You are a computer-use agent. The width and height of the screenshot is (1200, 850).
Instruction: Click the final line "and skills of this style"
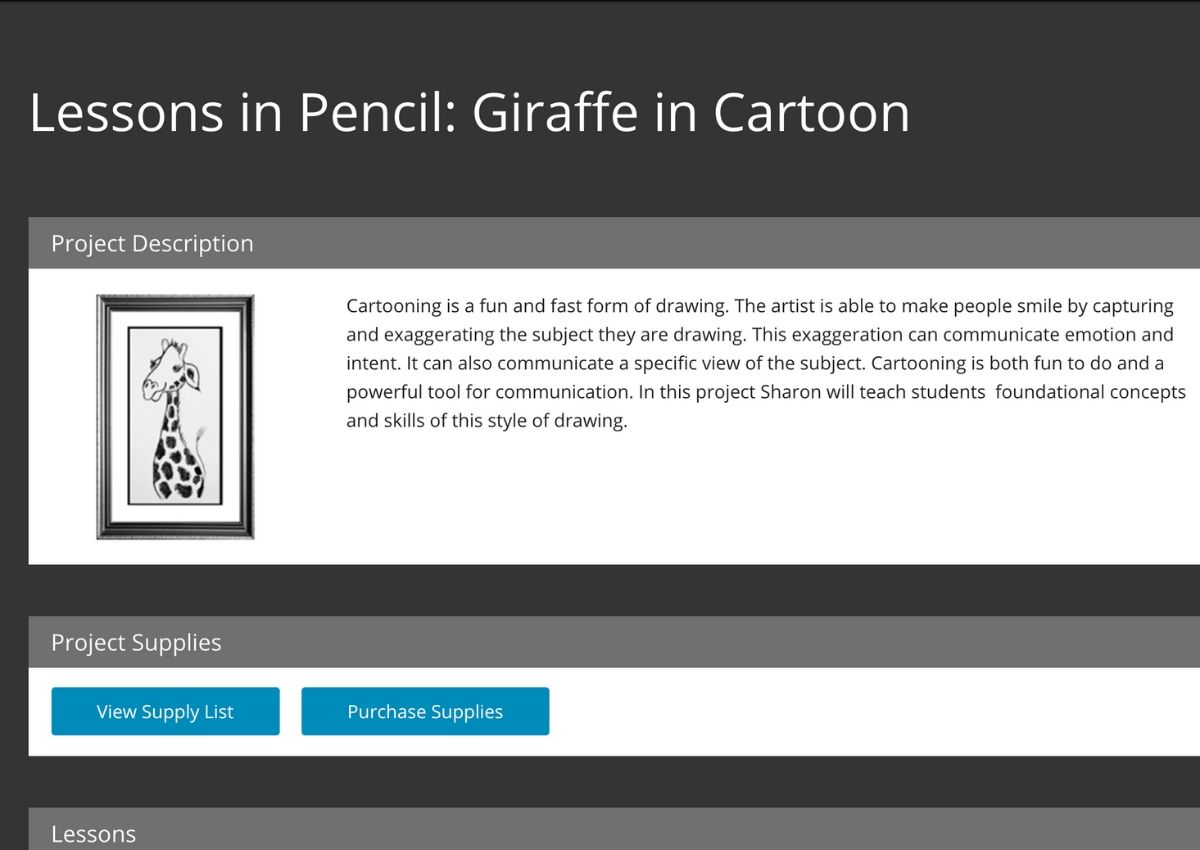(486, 421)
